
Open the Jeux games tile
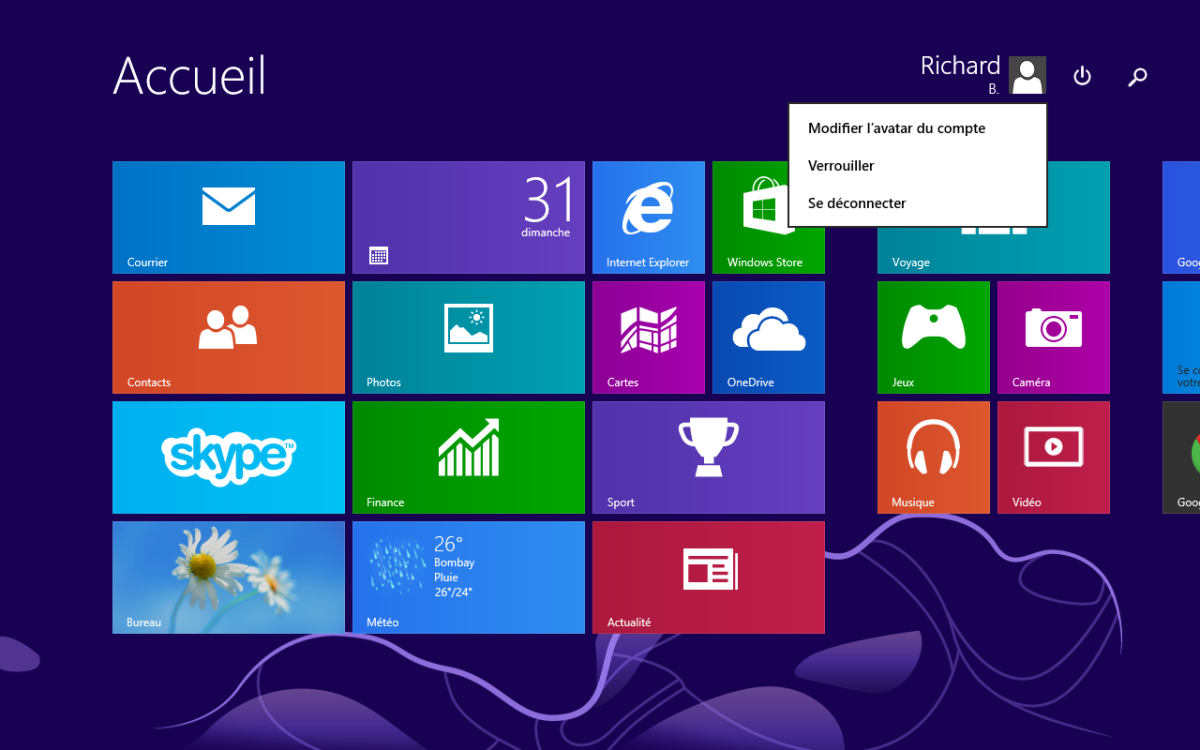coord(933,337)
